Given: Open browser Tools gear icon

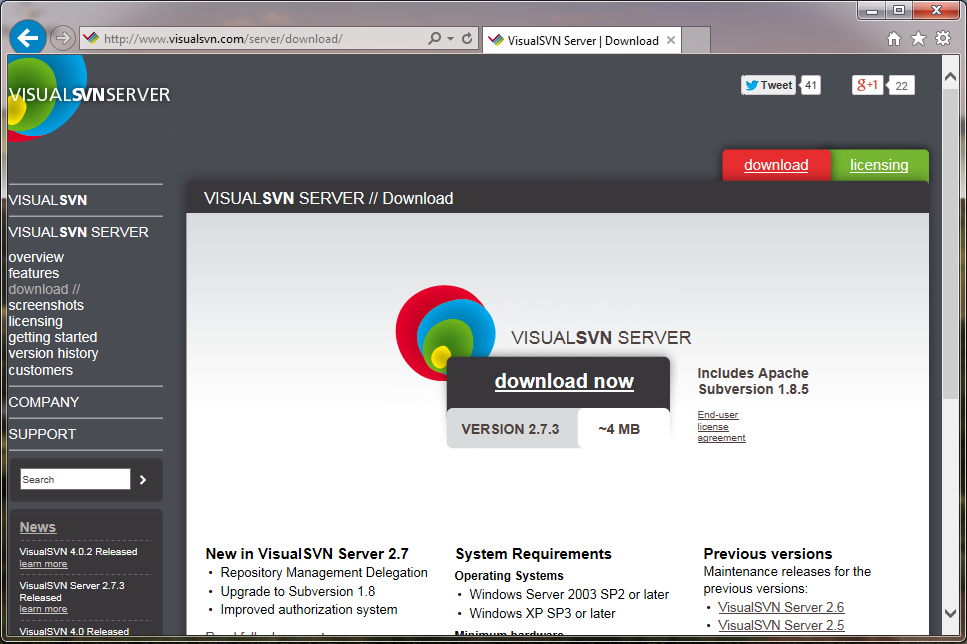Looking at the screenshot, I should [x=943, y=39].
